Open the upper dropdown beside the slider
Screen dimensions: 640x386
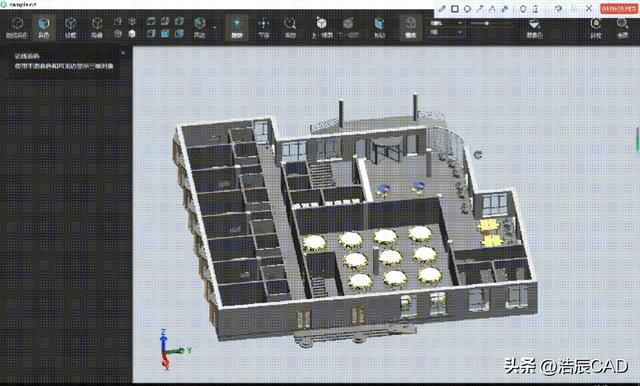click(446, 23)
